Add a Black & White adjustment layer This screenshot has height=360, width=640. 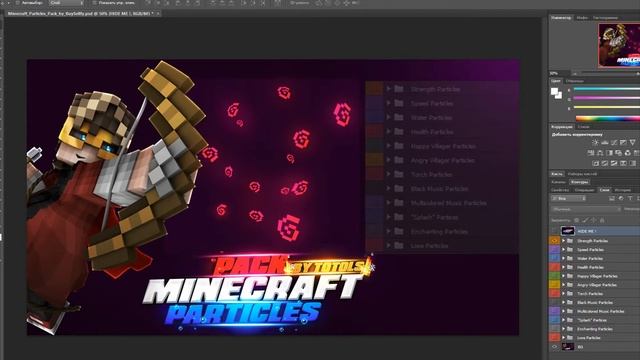tap(609, 153)
